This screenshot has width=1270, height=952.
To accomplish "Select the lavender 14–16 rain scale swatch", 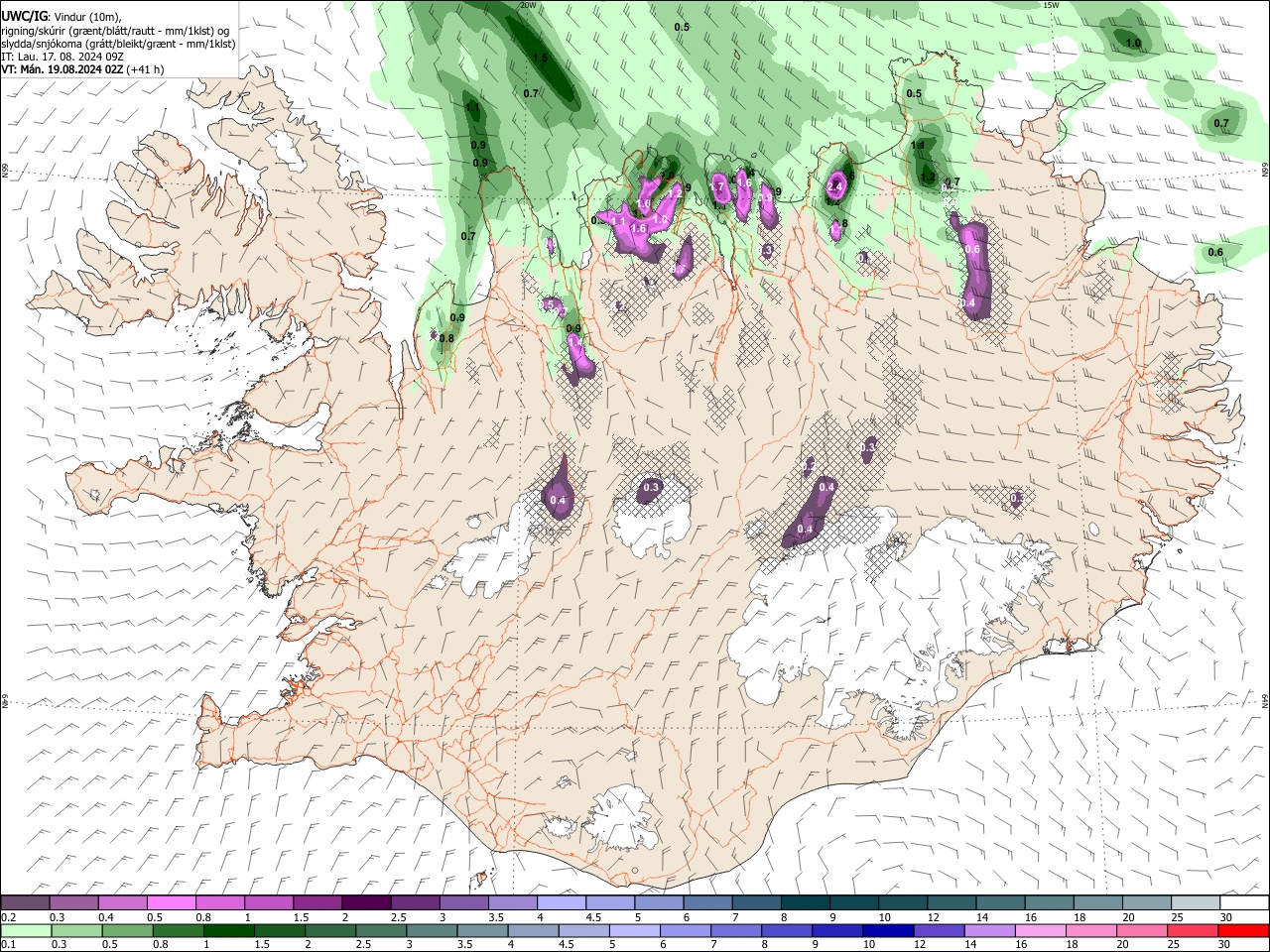I will 989,930.
